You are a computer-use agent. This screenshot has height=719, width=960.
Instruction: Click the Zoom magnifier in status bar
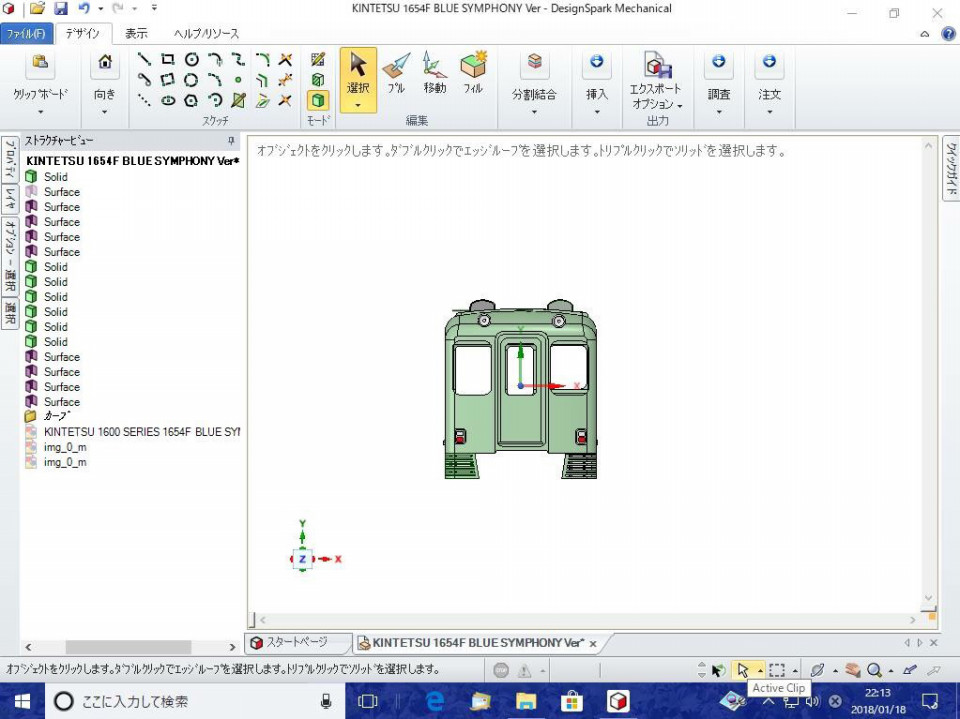pyautogui.click(x=874, y=670)
